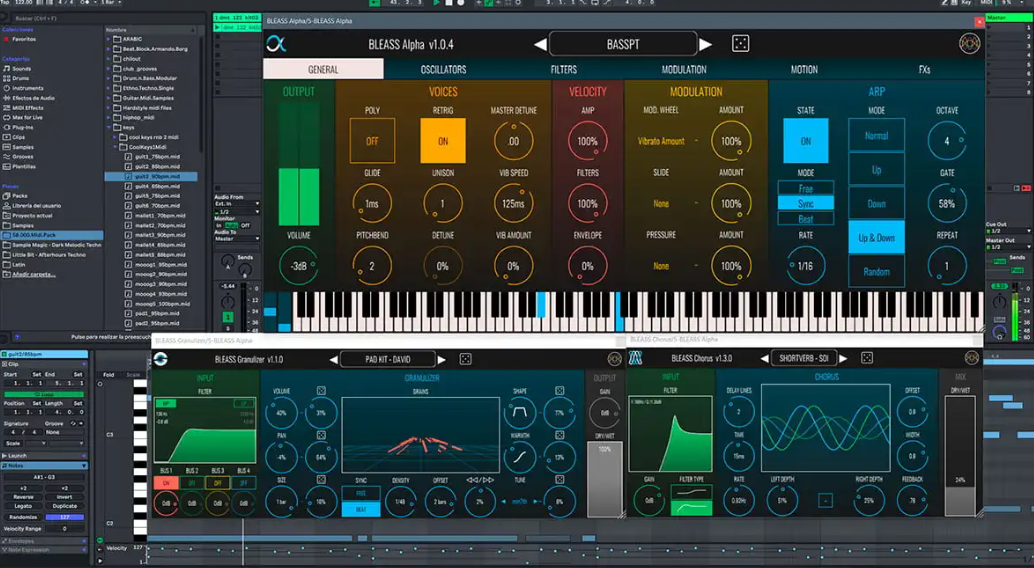Open BLEASS brand emblem in Alpha header
This screenshot has width=1034, height=568.
(969, 44)
